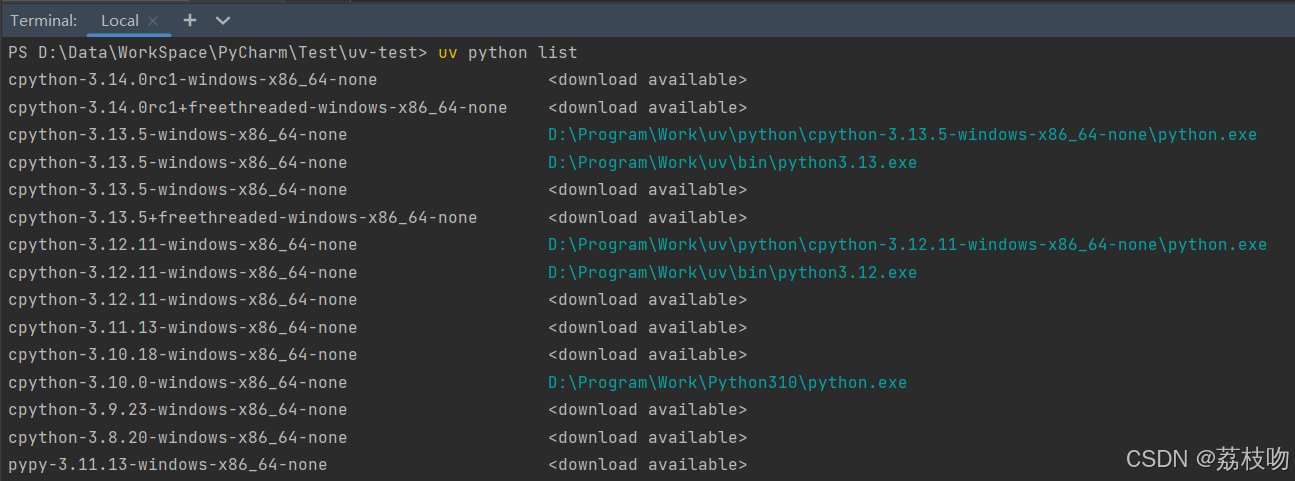1295x481 pixels.
Task: Close the Local terminal tab
Action: (153, 20)
